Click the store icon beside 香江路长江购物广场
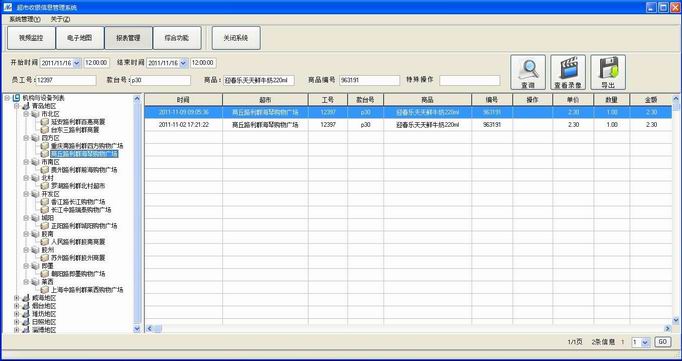The height and width of the screenshot is (361, 682). pyautogui.click(x=45, y=202)
